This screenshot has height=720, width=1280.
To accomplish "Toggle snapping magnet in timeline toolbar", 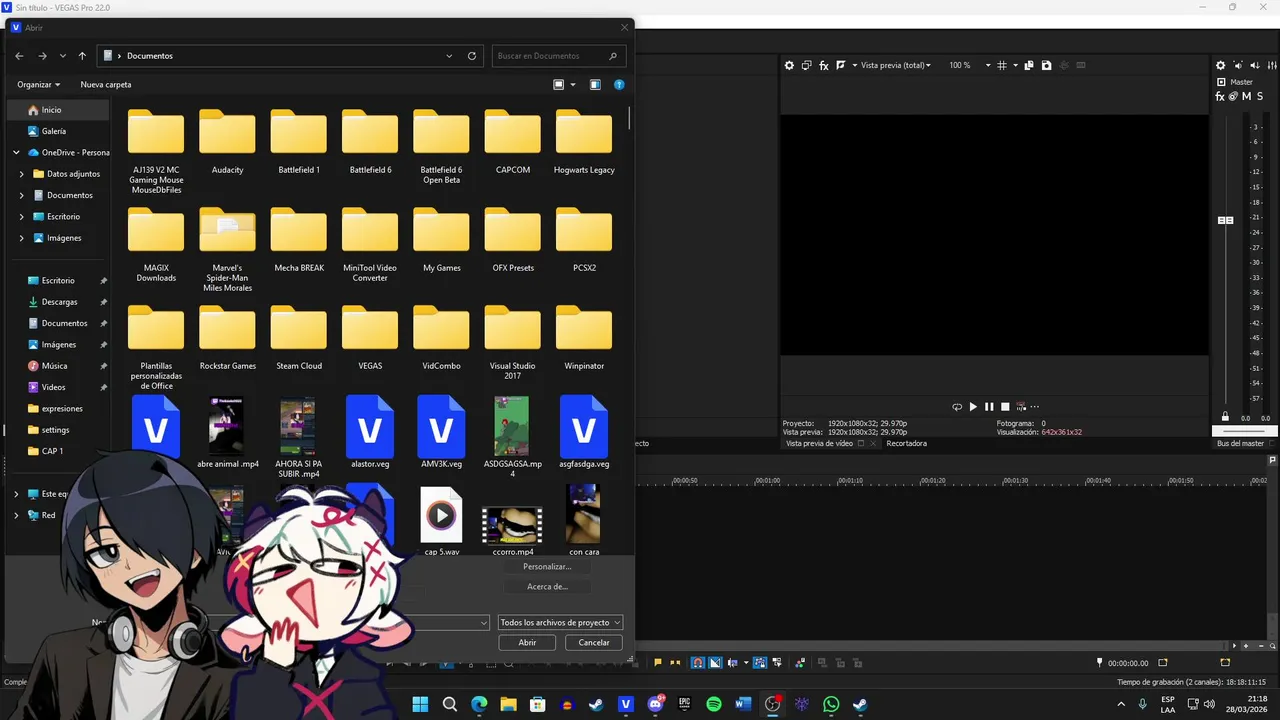I will [698, 662].
